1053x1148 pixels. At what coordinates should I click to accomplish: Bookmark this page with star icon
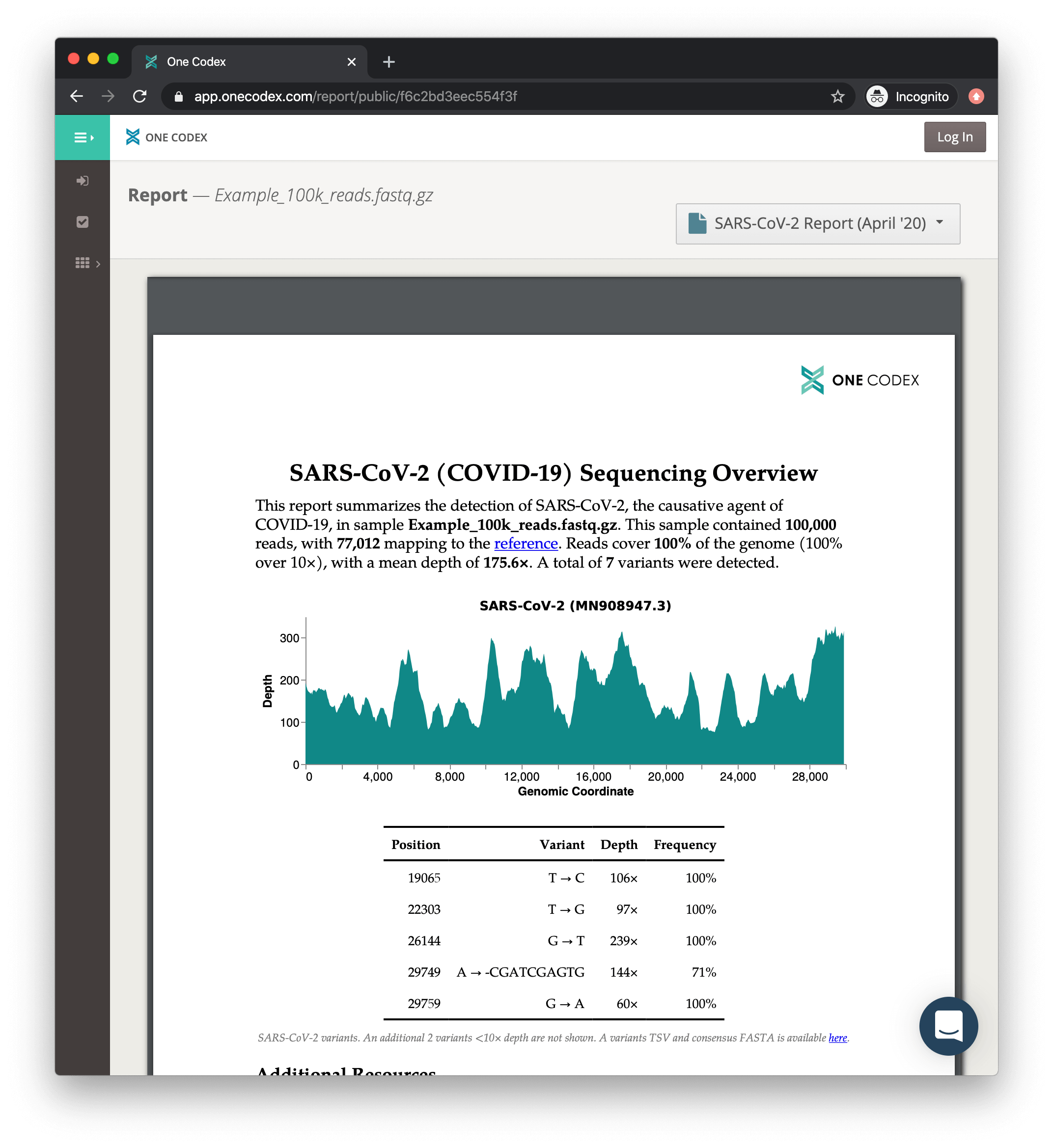click(x=837, y=96)
